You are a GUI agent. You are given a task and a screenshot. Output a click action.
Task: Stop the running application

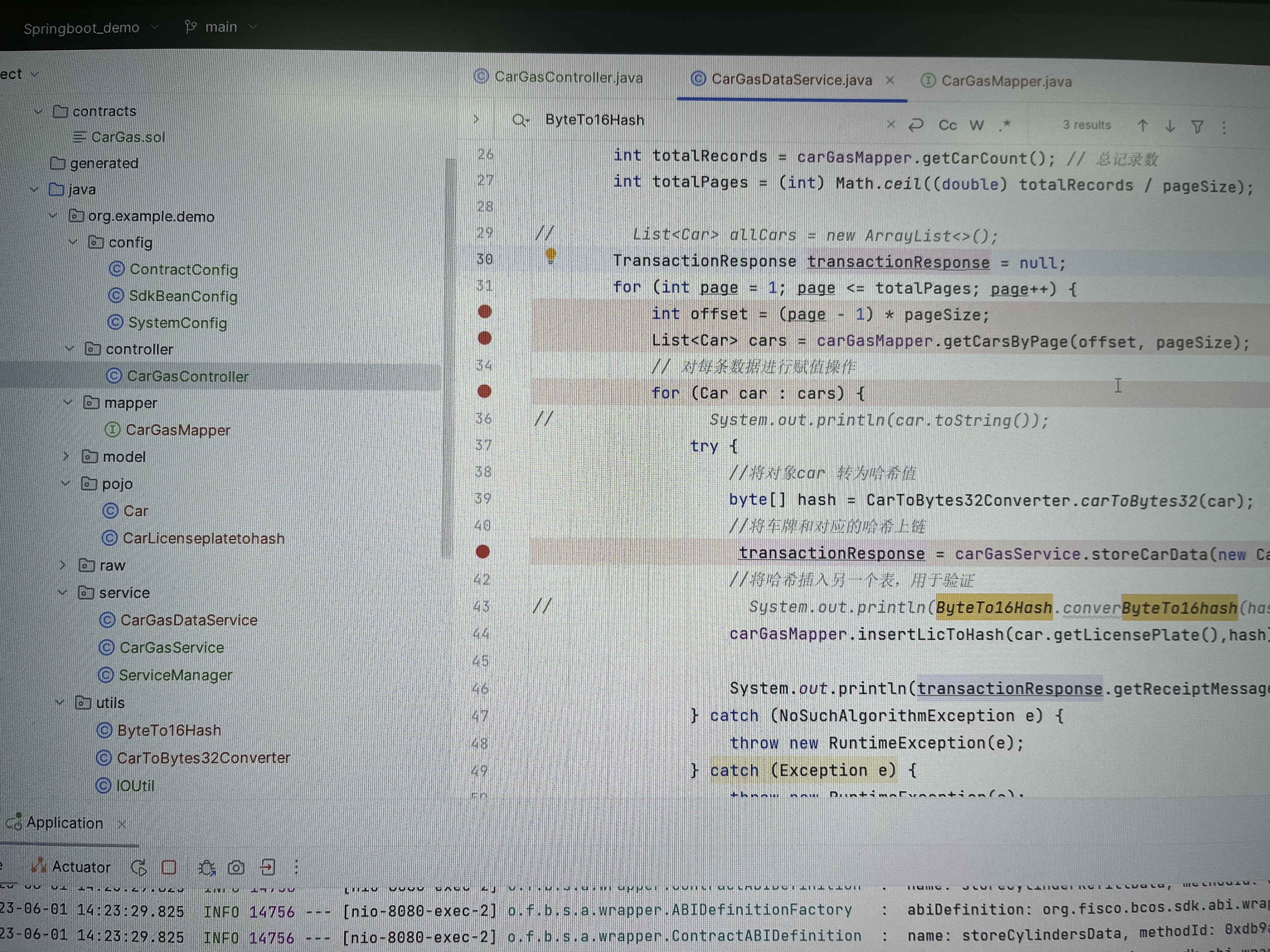pyautogui.click(x=169, y=867)
